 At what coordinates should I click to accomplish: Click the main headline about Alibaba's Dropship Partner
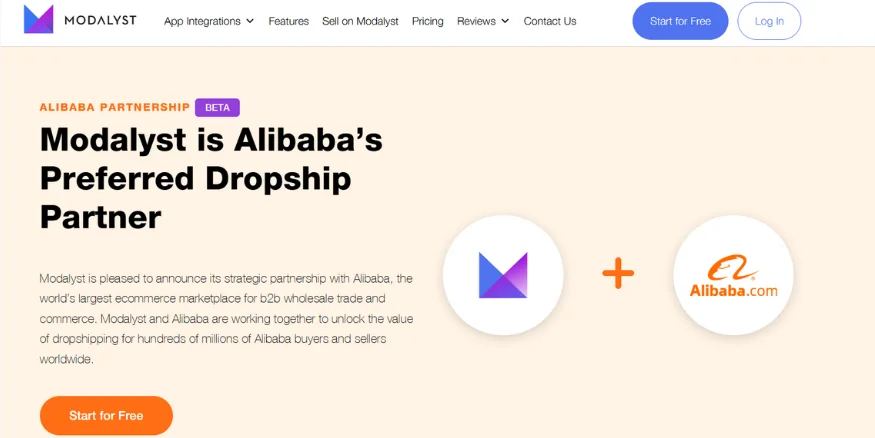211,178
